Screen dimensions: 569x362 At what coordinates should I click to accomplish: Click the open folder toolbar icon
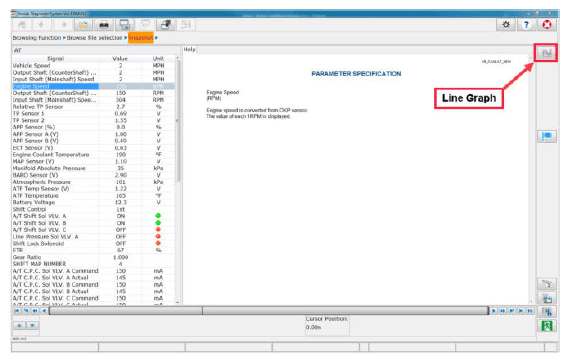[83, 25]
